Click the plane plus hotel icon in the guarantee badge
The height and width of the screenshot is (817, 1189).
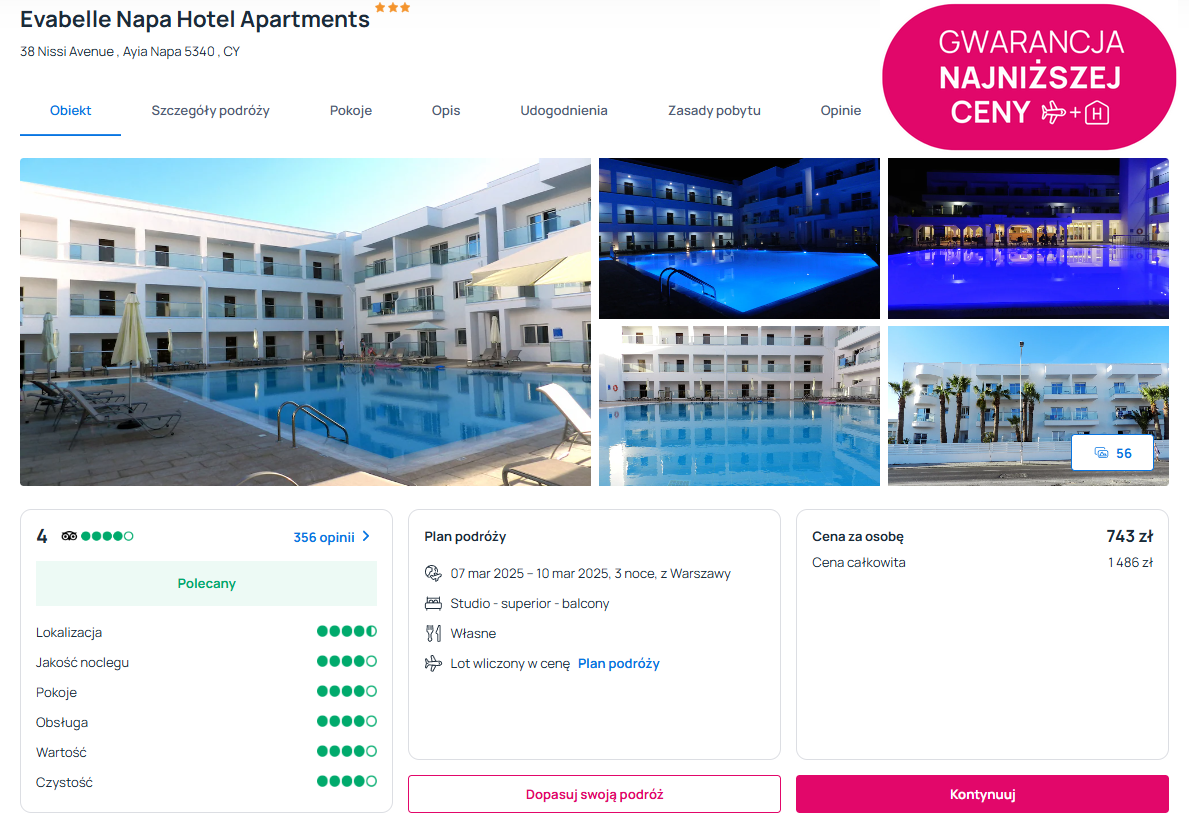tap(1075, 113)
